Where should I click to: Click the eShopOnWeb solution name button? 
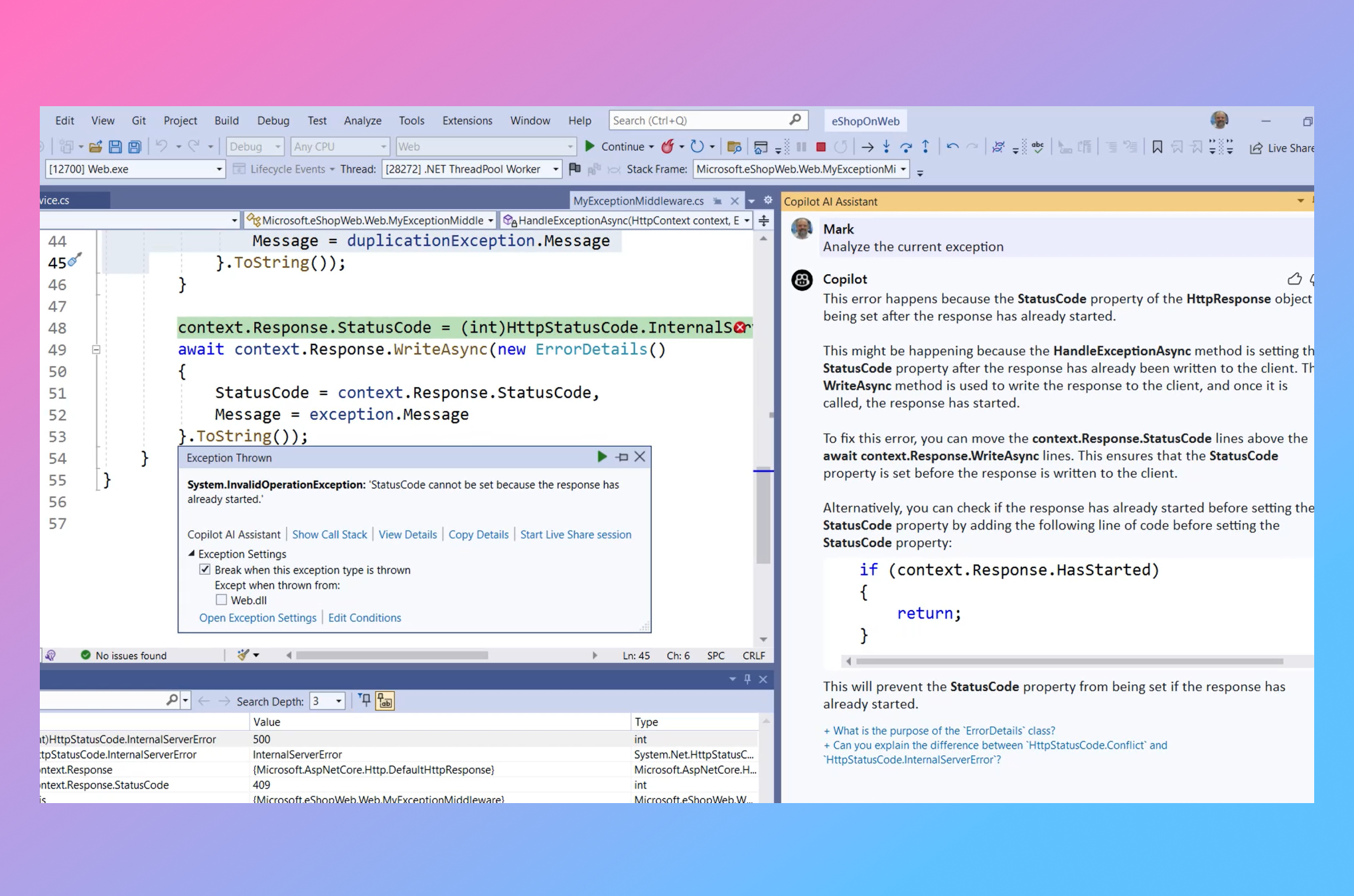(x=865, y=121)
